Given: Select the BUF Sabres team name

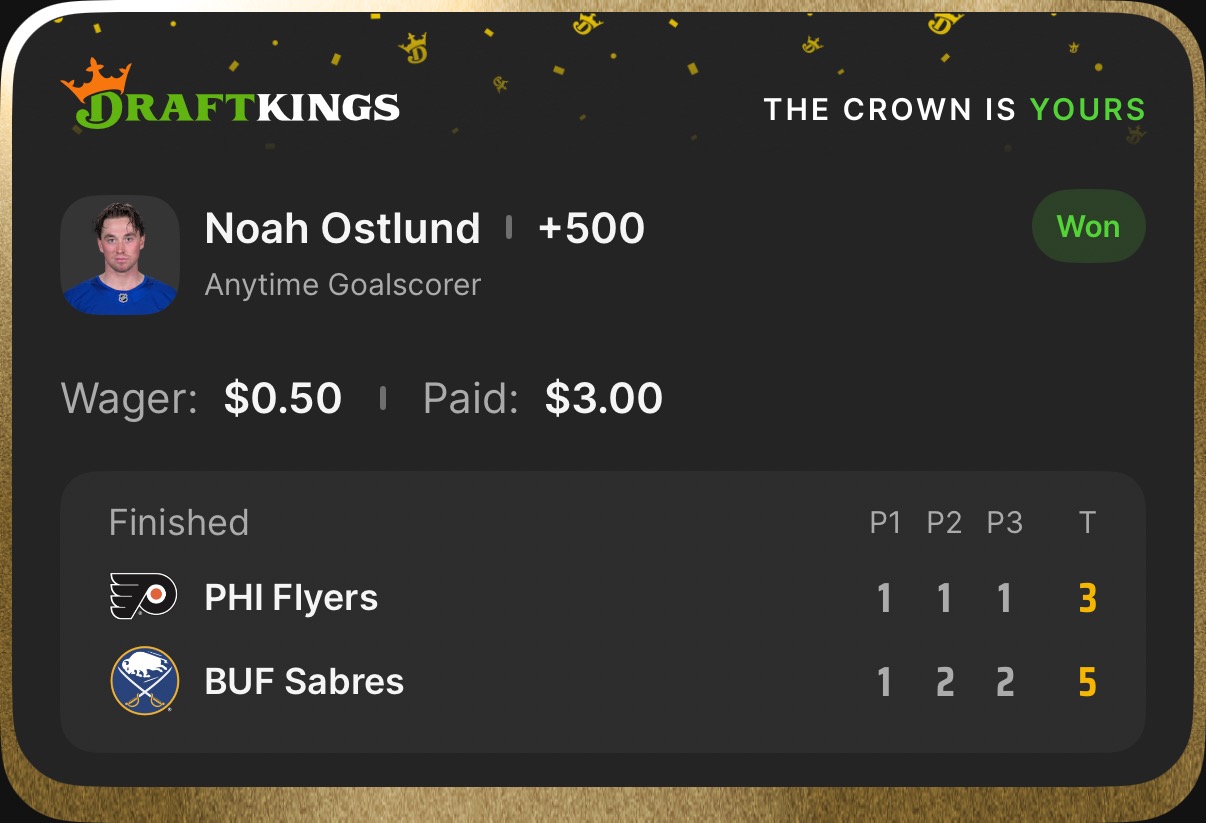Looking at the screenshot, I should coord(304,682).
